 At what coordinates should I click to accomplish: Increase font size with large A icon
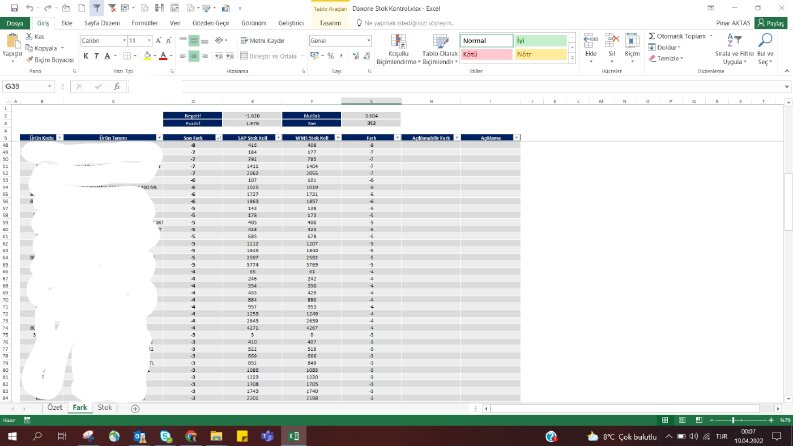point(158,40)
